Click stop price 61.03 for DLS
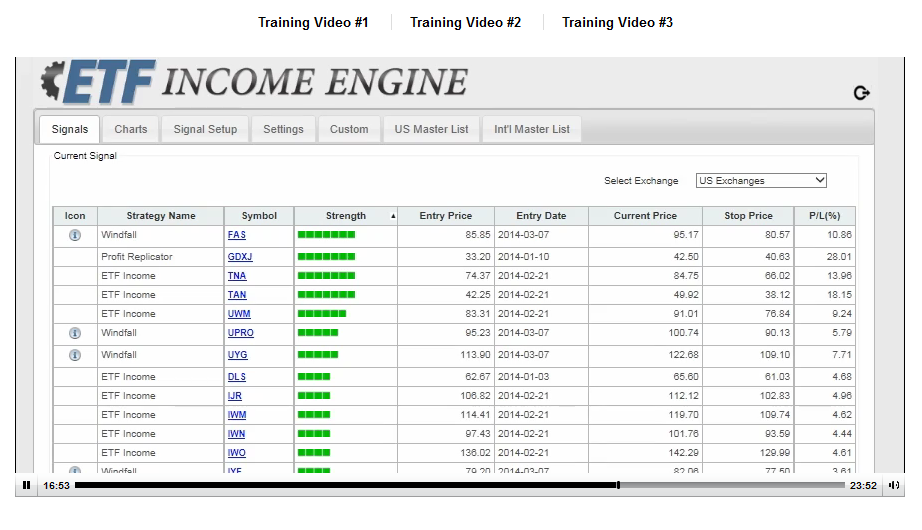Screen dimensions: 922x530 tap(777, 377)
